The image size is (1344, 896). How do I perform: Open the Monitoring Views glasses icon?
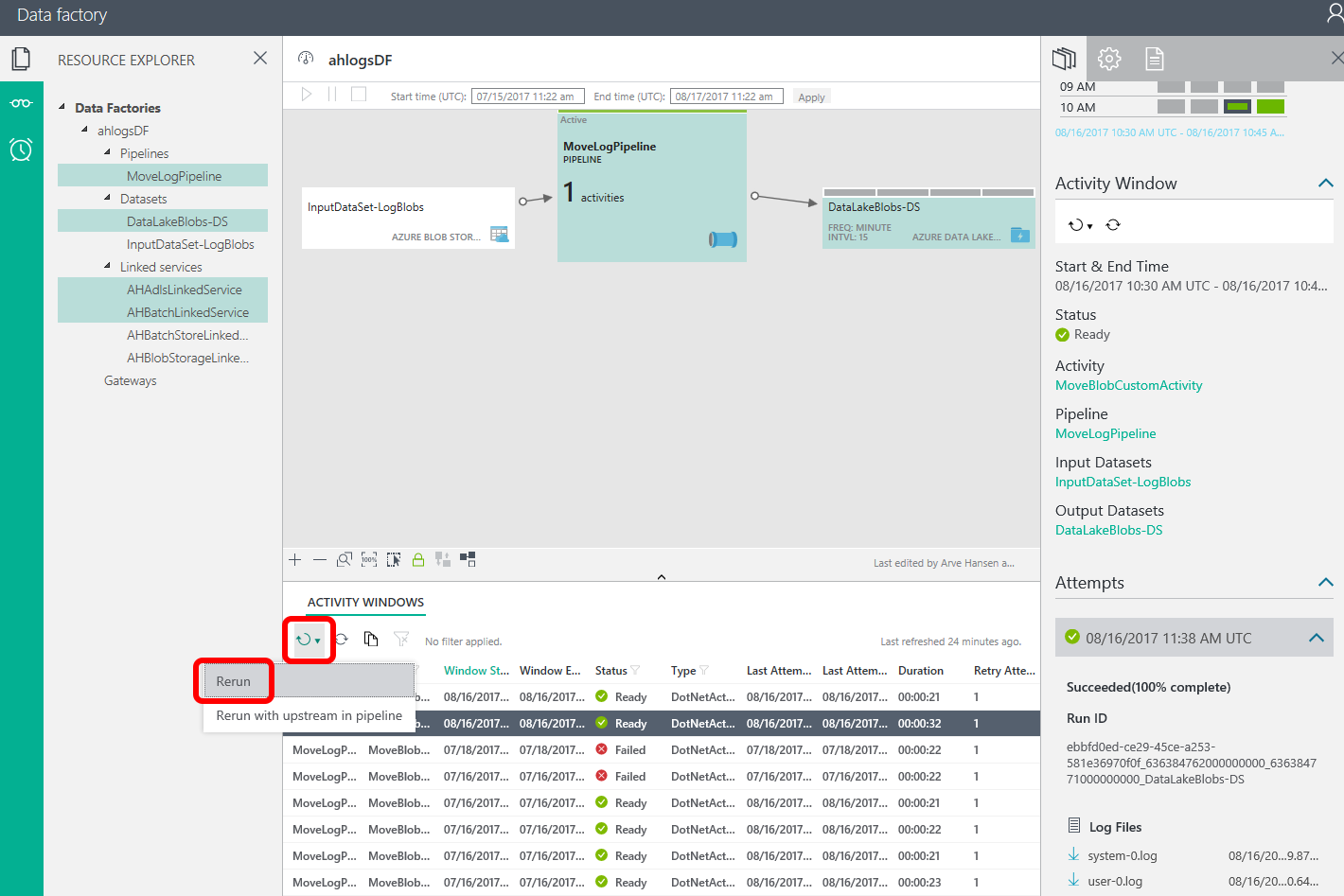[21, 103]
